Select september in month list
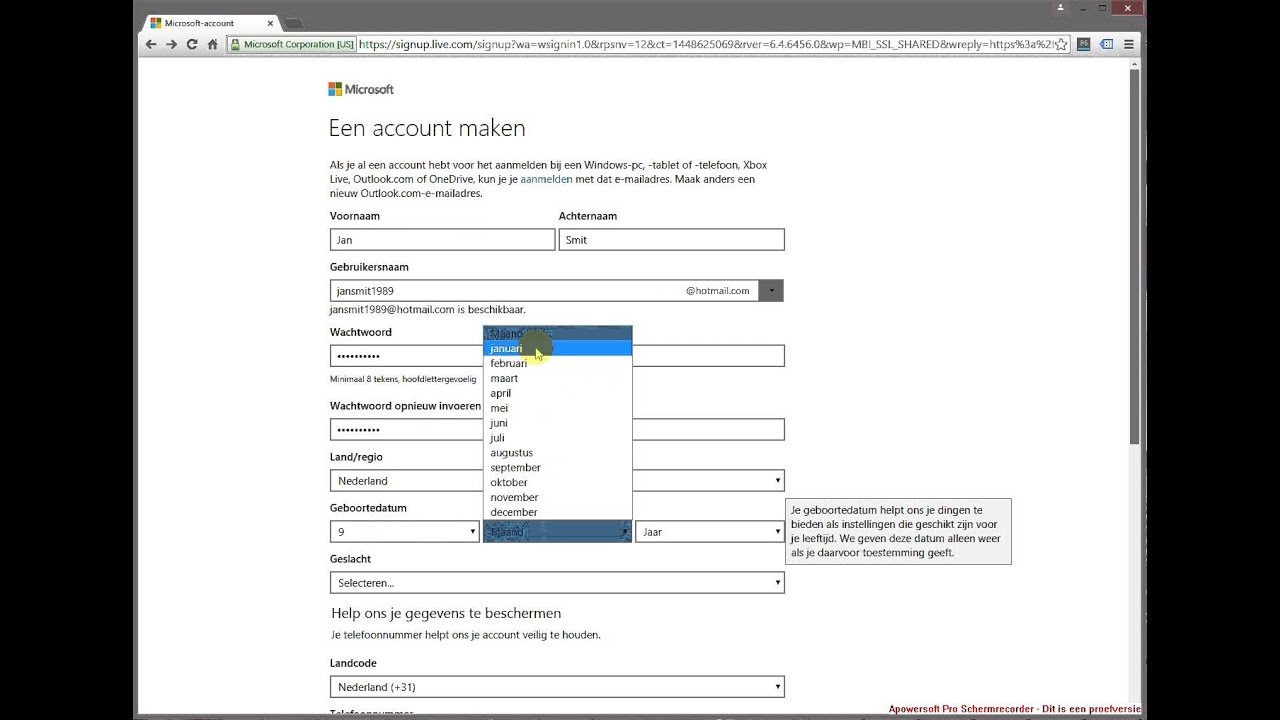The height and width of the screenshot is (720, 1280). (x=557, y=467)
